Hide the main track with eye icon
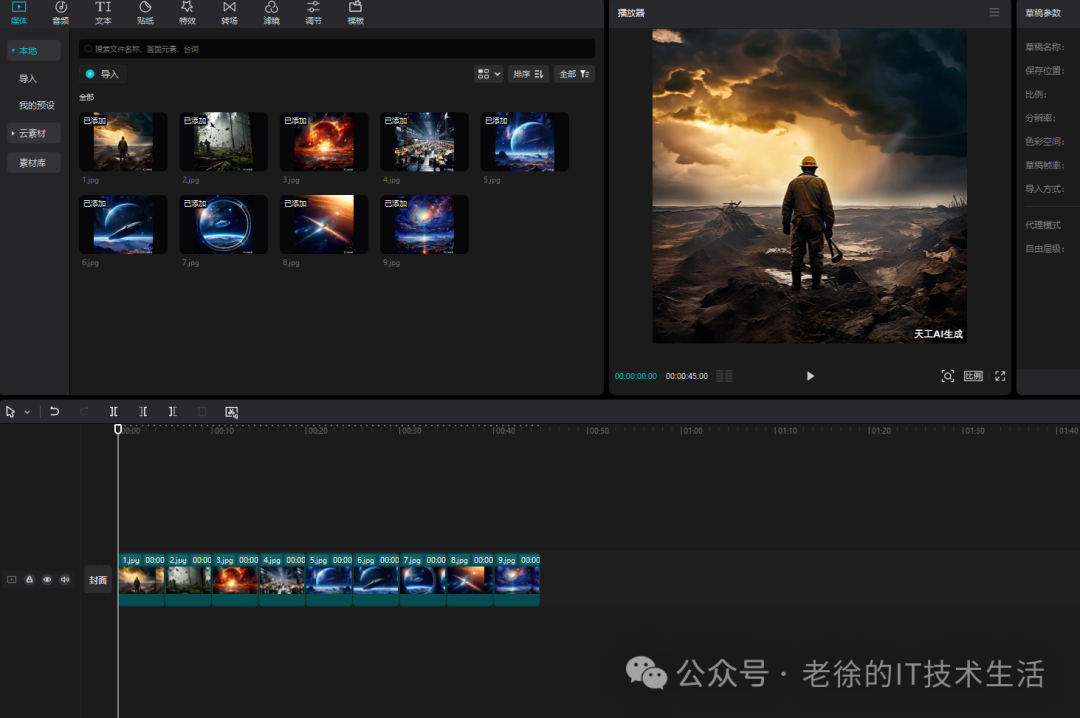The width and height of the screenshot is (1080, 718). point(48,579)
